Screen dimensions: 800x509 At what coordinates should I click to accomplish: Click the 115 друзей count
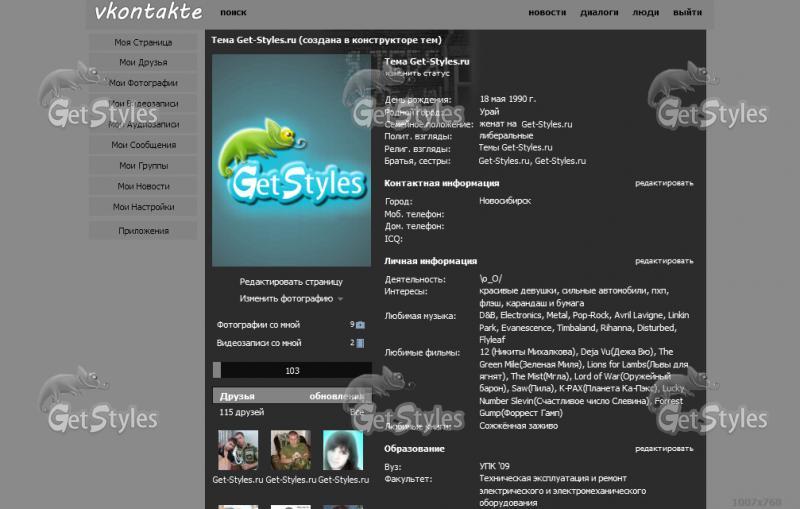(241, 412)
